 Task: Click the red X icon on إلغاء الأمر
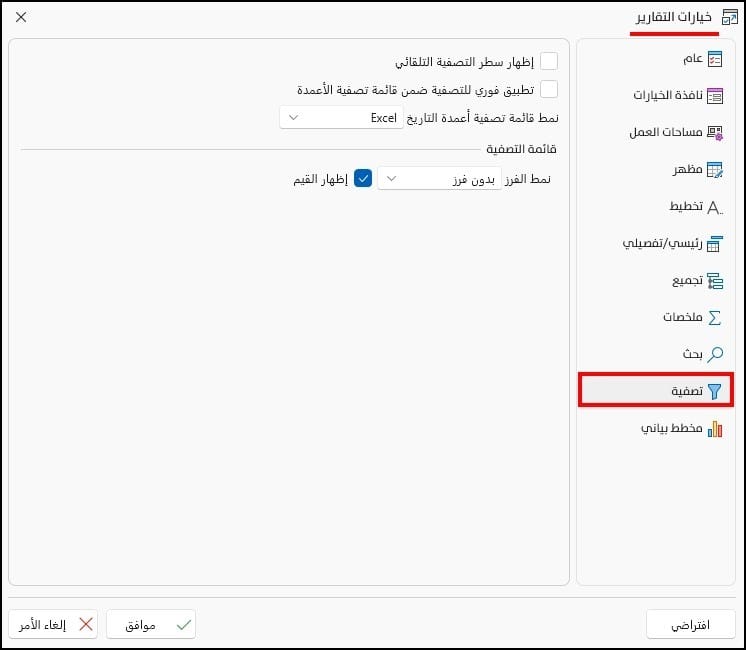click(86, 624)
